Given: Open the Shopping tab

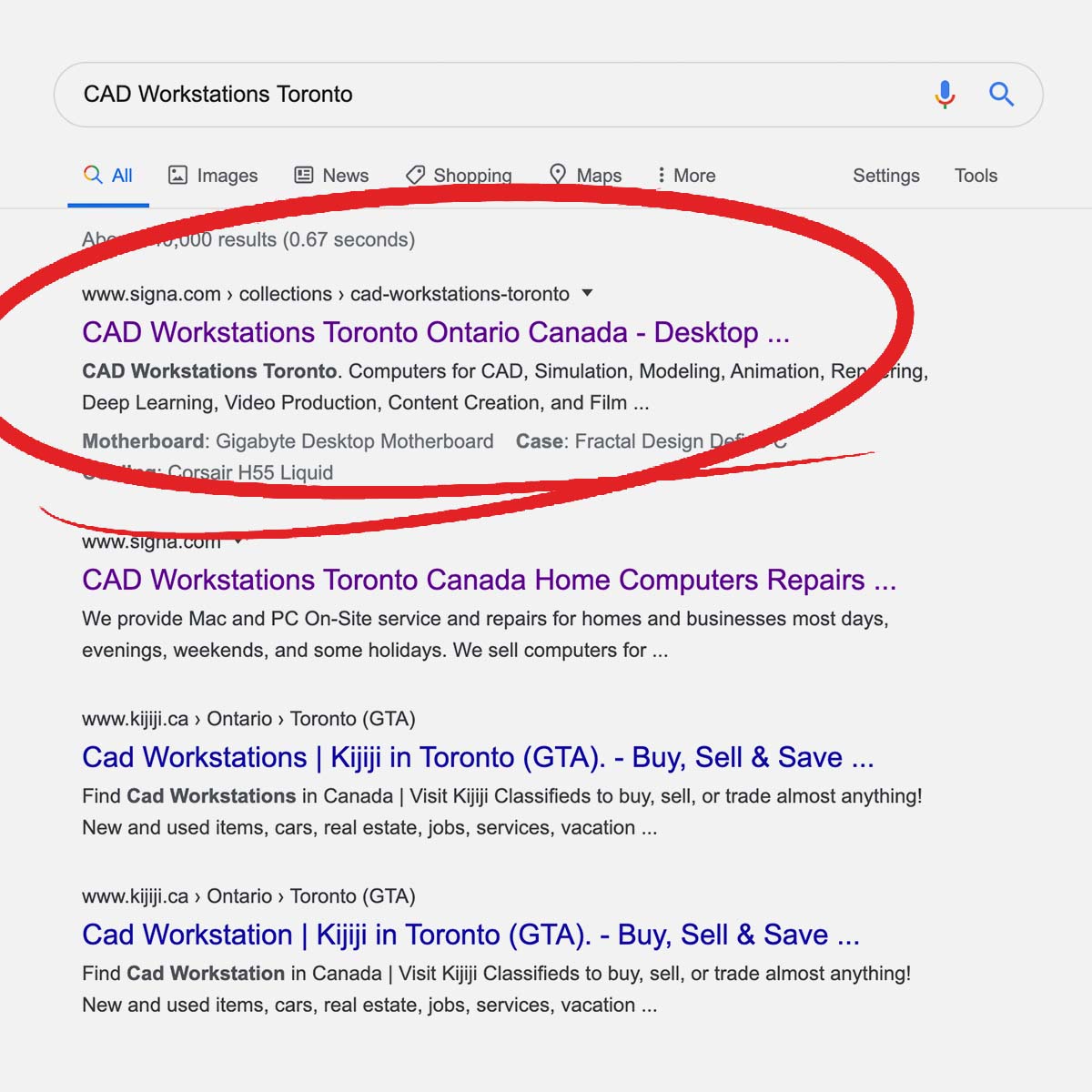Looking at the screenshot, I should [x=459, y=176].
